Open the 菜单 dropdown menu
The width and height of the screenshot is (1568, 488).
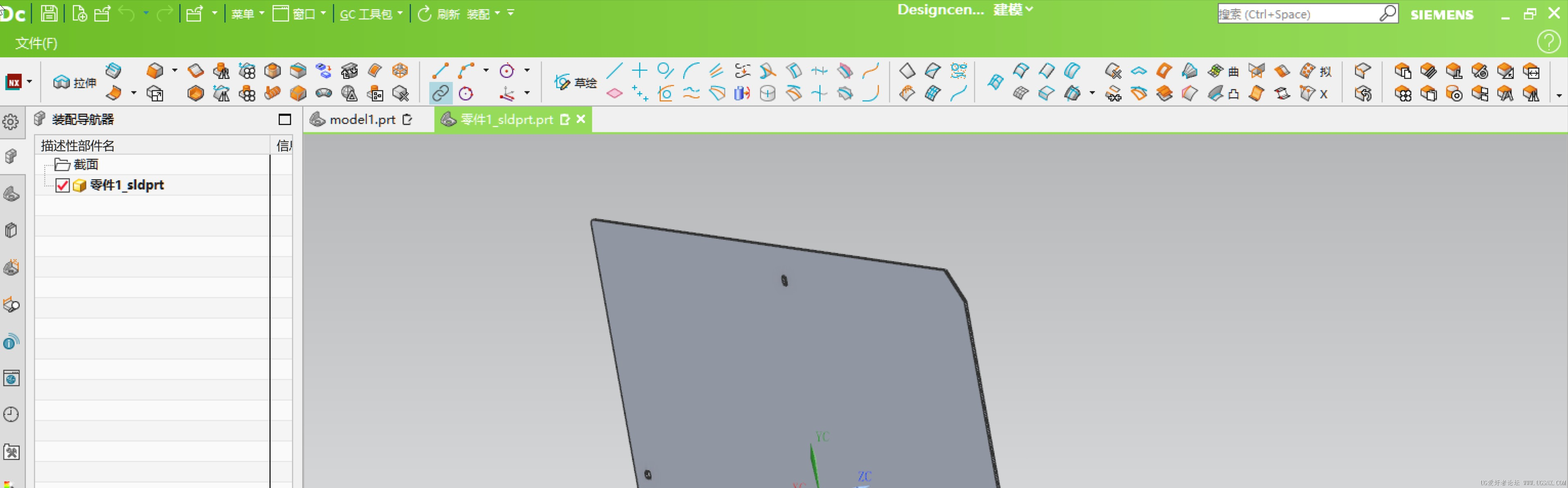(247, 14)
